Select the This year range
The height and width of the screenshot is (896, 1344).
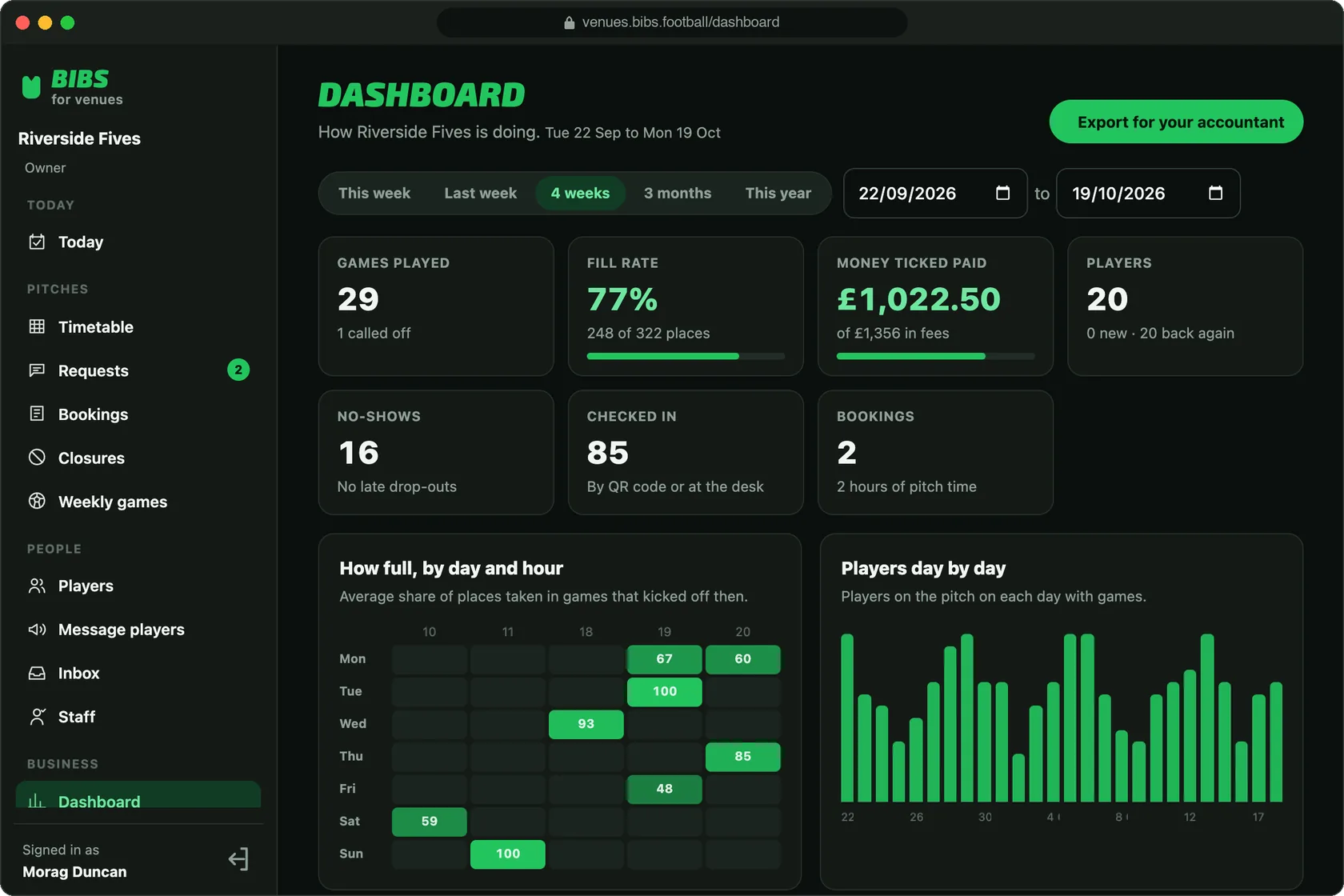[778, 193]
